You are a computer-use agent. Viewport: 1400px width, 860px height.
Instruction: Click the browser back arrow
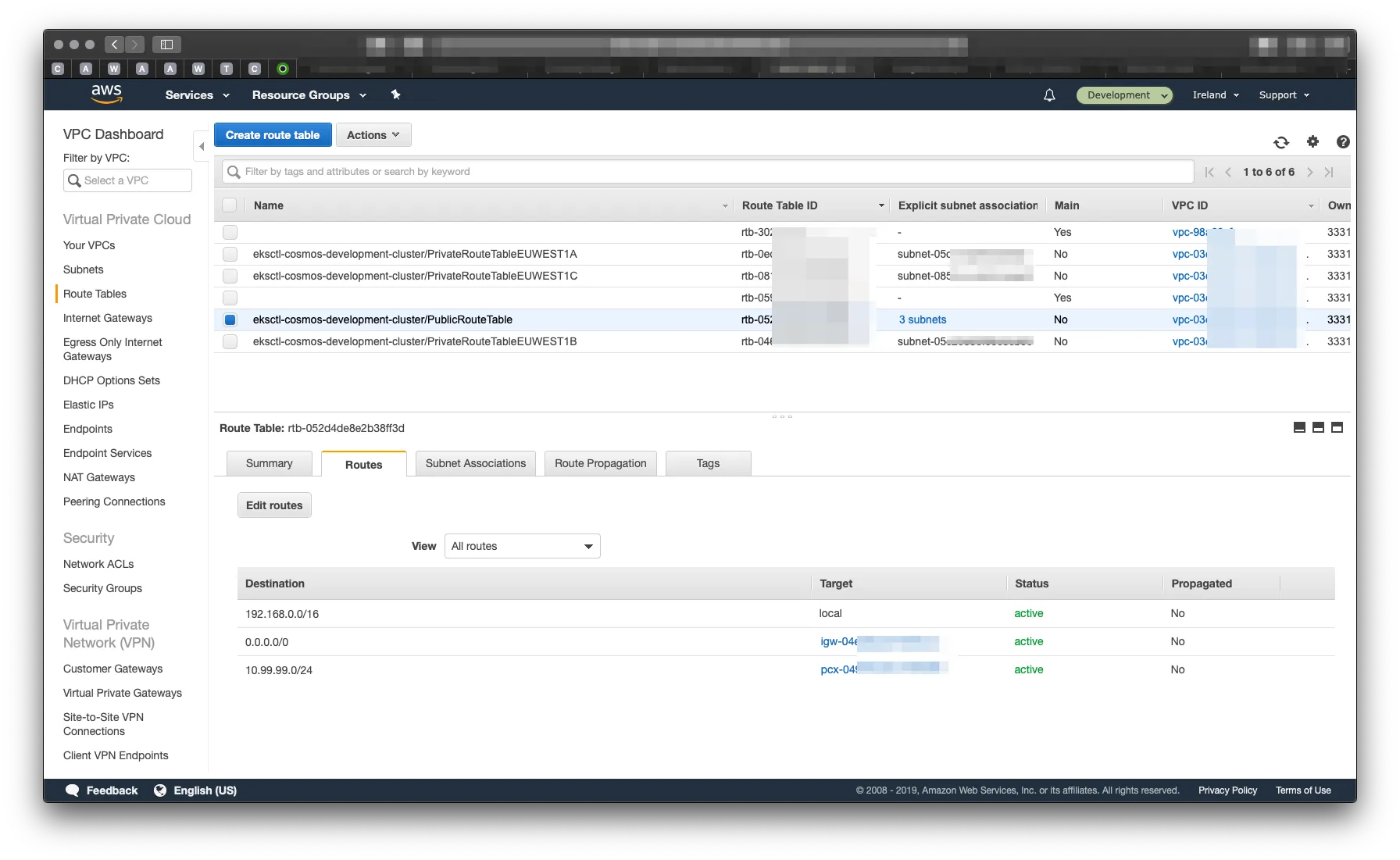coord(114,45)
